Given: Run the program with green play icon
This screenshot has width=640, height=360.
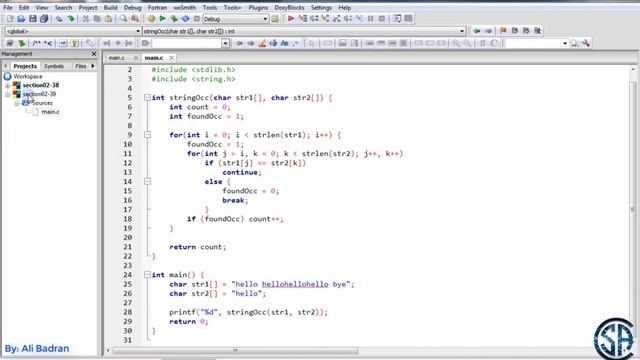Looking at the screenshot, I should click(162, 19).
